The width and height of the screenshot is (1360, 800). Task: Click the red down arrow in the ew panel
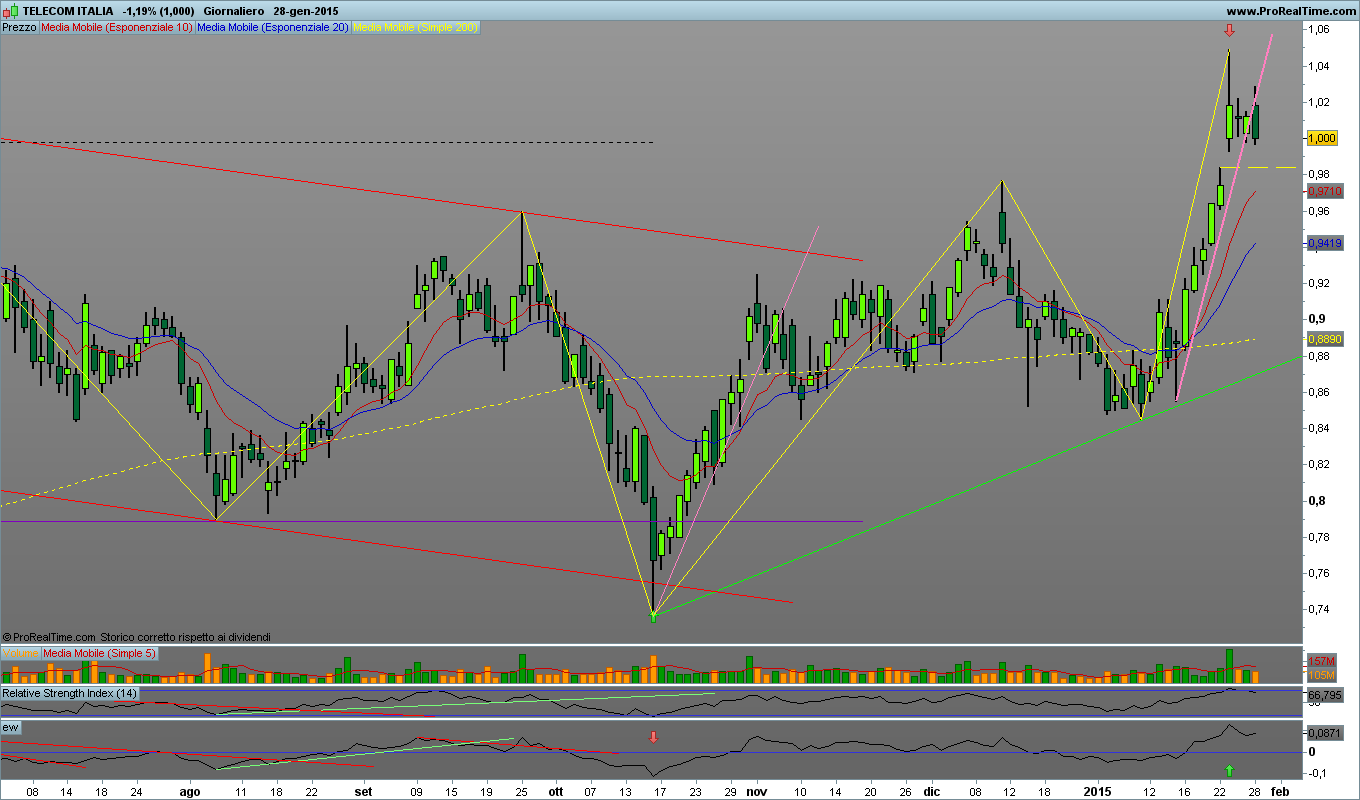click(x=653, y=738)
